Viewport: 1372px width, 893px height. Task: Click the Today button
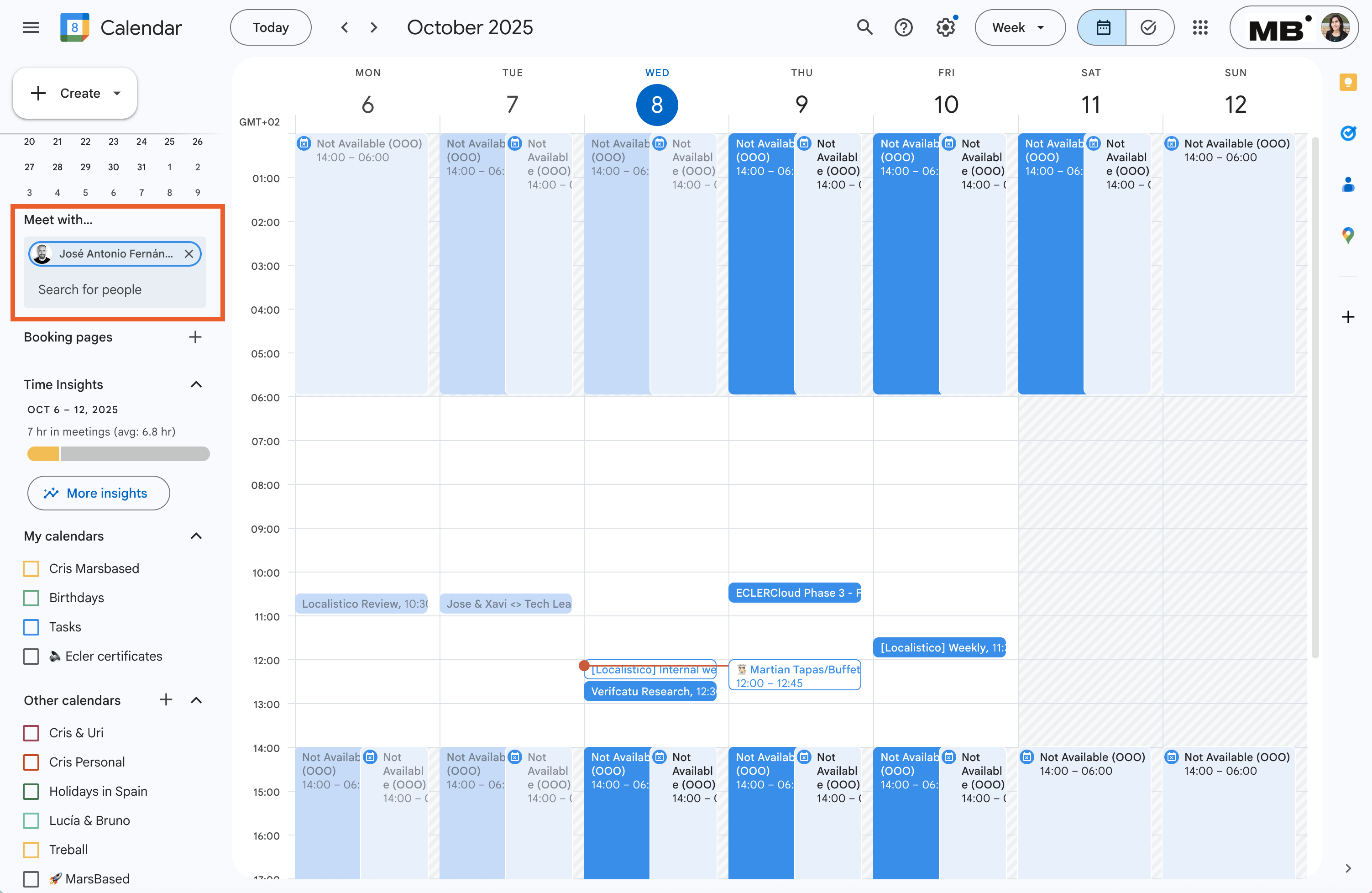(x=270, y=27)
